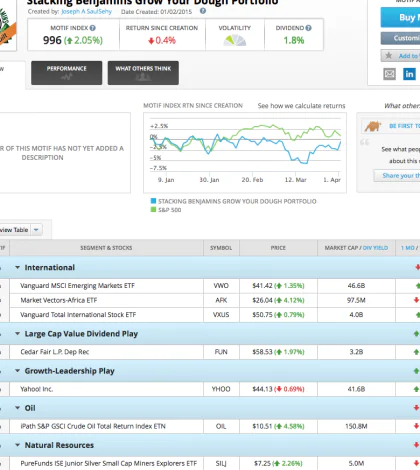Share on LinkedIn icon

(x=409, y=74)
